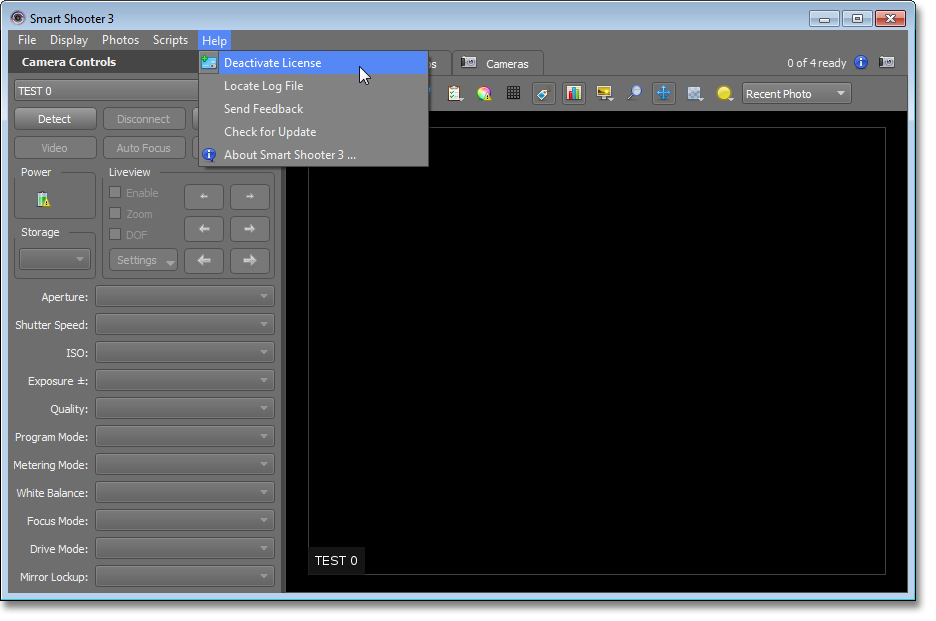936x621 pixels.
Task: Toggle the grid overlay icon
Action: click(513, 93)
